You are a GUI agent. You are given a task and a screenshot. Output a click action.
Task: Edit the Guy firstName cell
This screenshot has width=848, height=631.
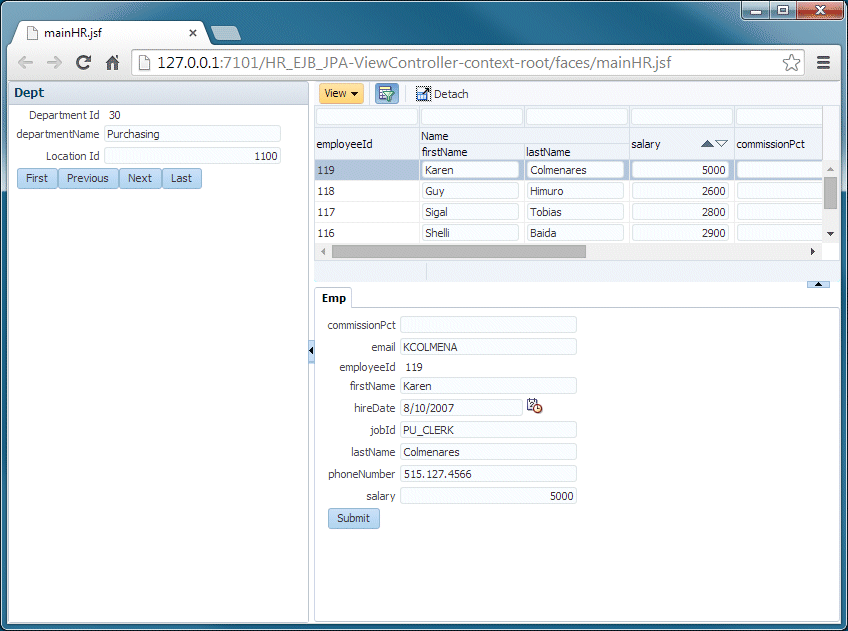click(x=470, y=191)
